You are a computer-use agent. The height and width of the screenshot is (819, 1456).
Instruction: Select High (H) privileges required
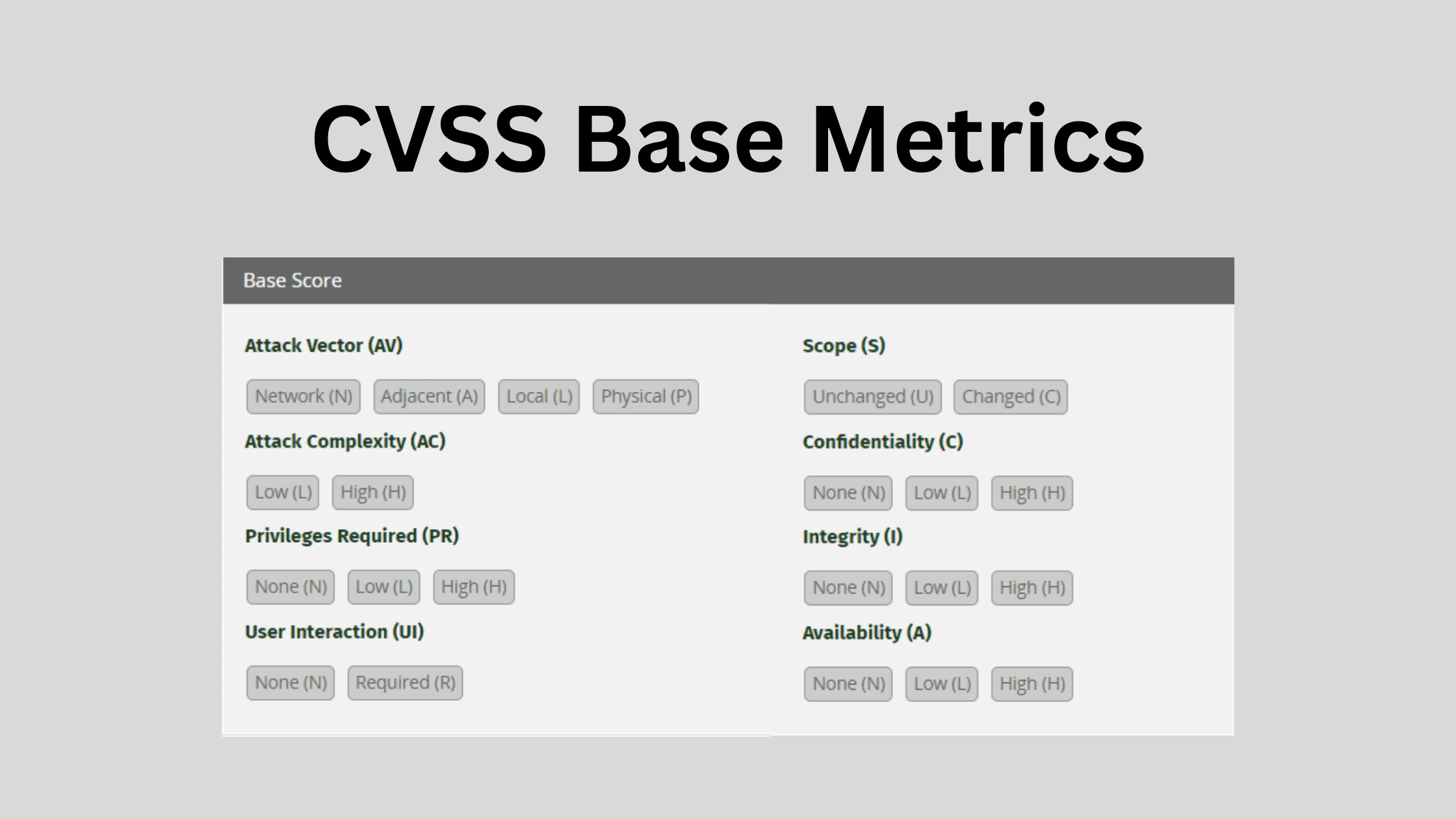[473, 587]
